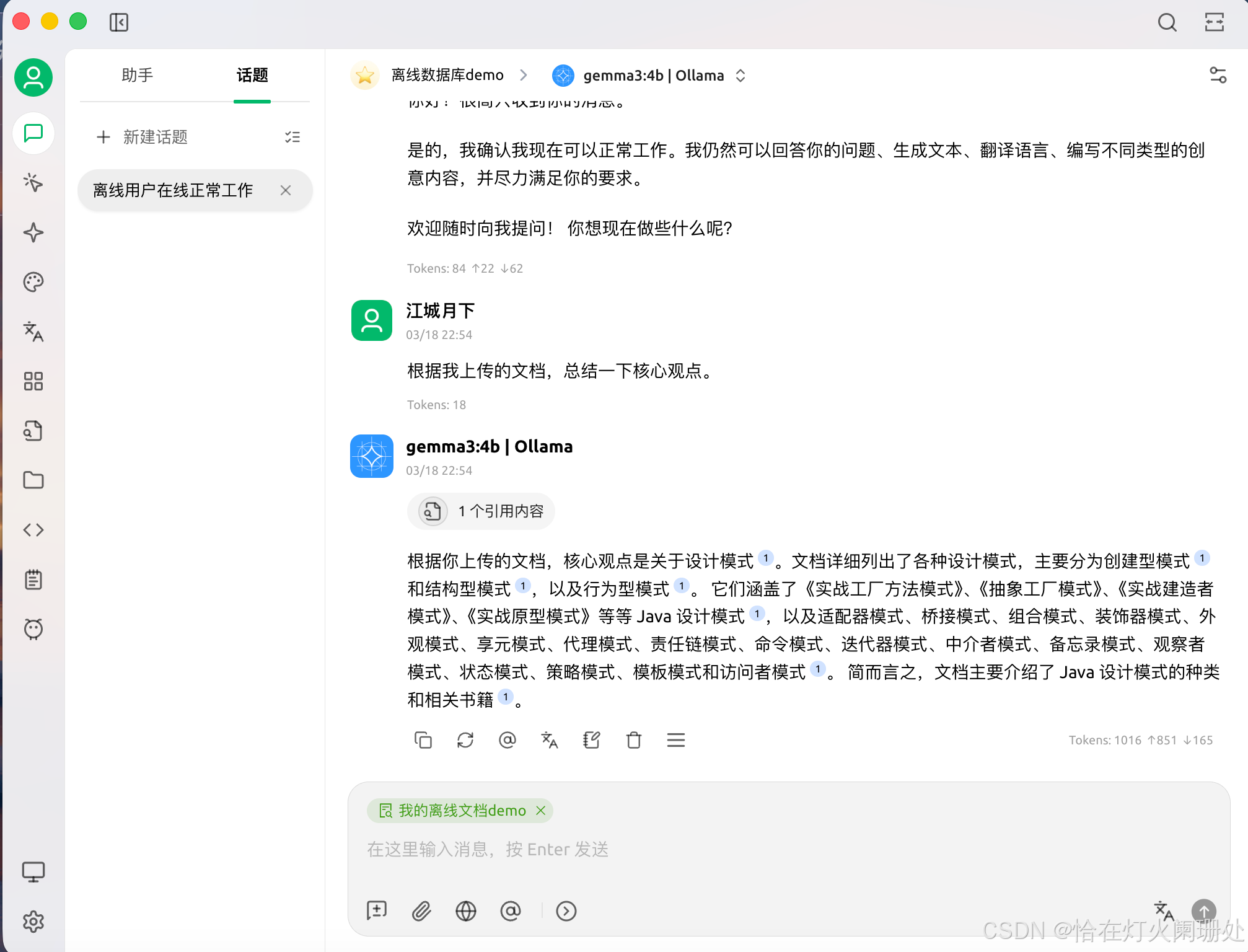Copy the gemma3 response with copy icon

pos(423,740)
